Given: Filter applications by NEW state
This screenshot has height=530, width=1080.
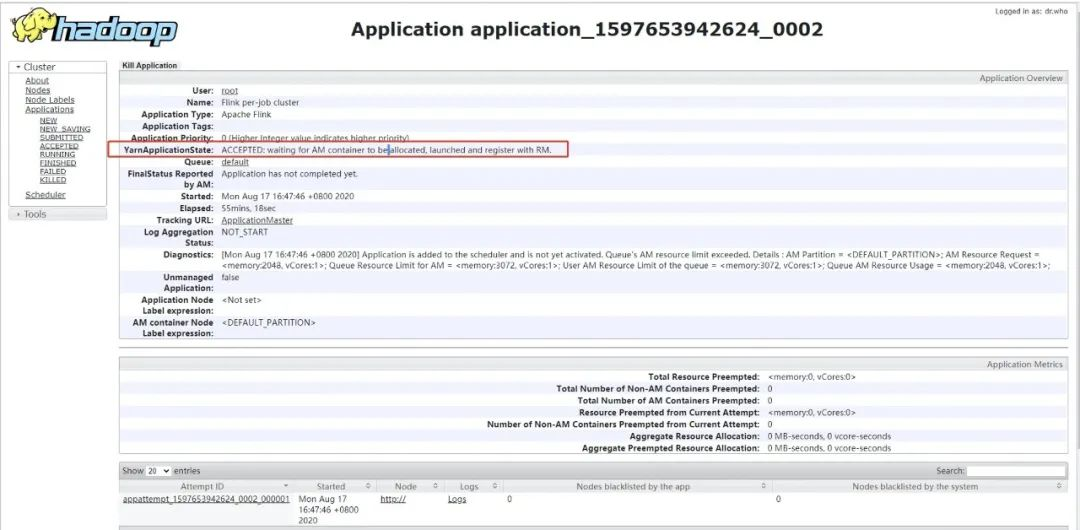Looking at the screenshot, I should tap(48, 121).
